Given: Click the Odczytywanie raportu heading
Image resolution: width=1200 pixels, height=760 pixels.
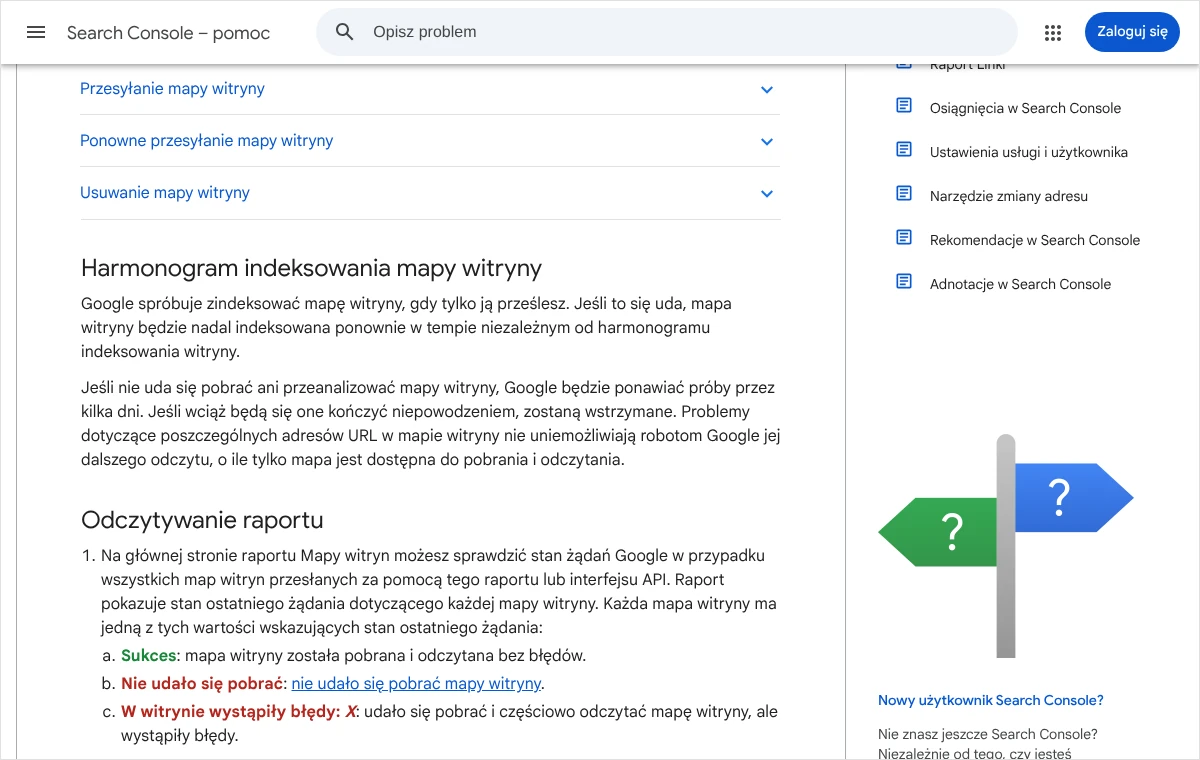Looking at the screenshot, I should [x=202, y=520].
